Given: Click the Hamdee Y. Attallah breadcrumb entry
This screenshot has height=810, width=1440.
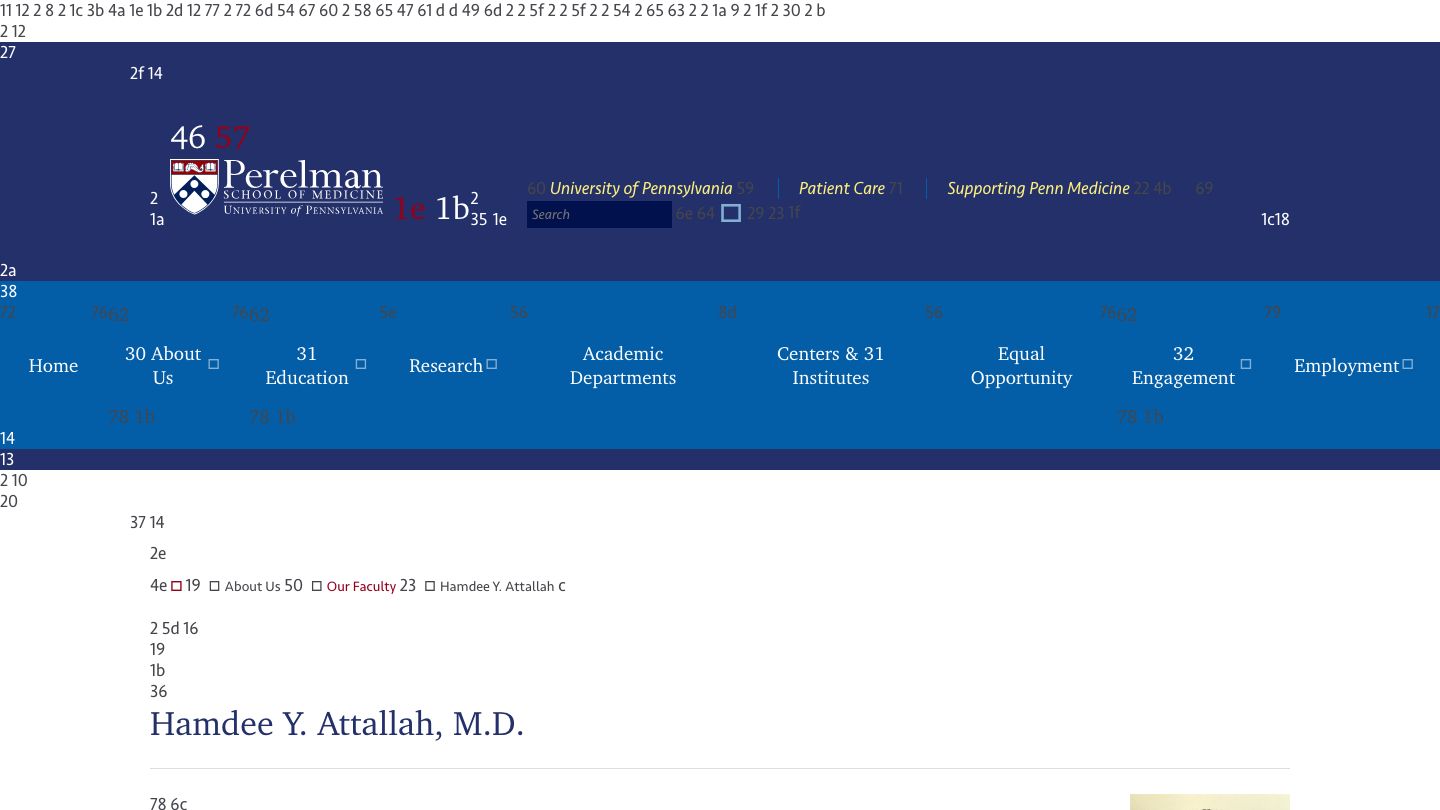Looking at the screenshot, I should click(x=496, y=587).
